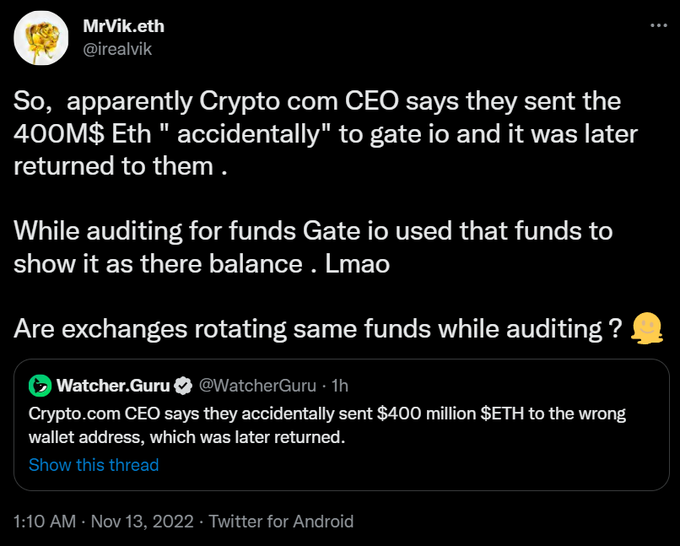Screen dimensions: 680x546
Task: Click Watcher.Guru name in quoted tweet
Action: tap(113, 385)
